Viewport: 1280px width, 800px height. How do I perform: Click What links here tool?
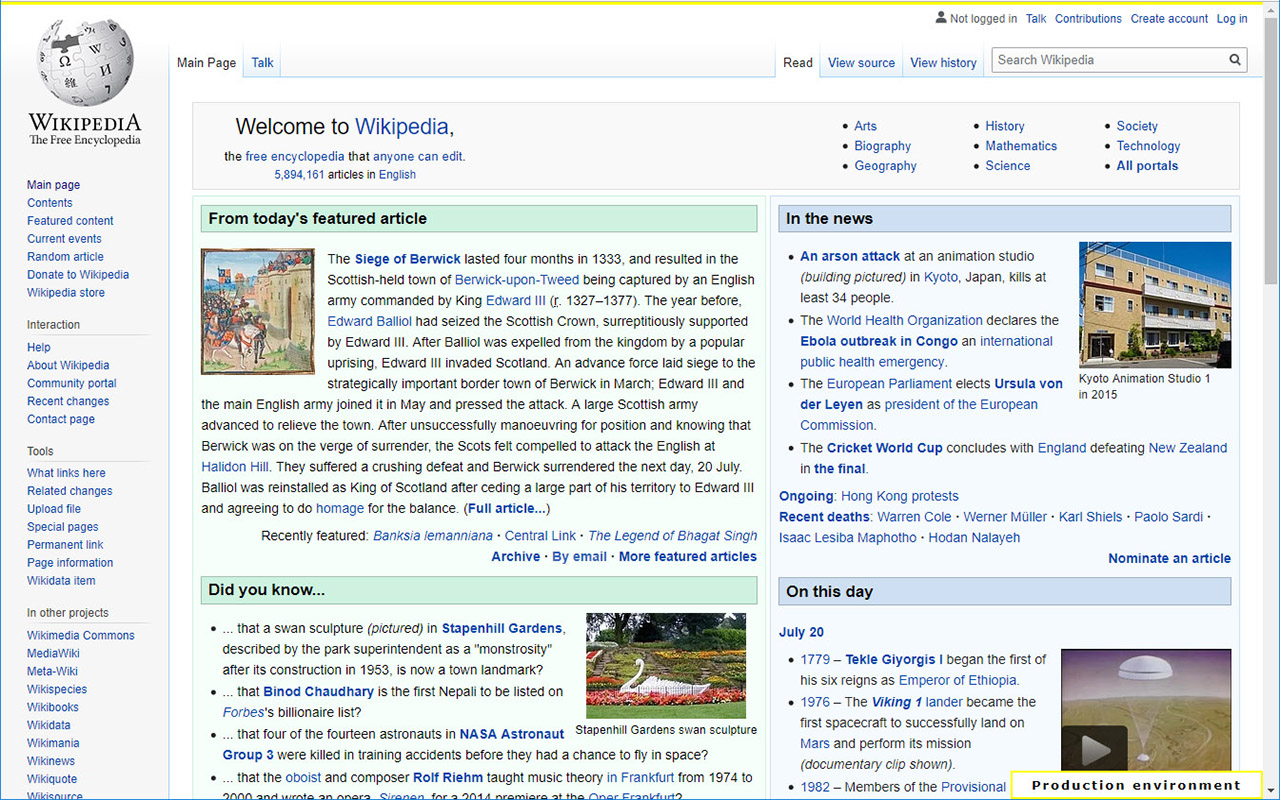[66, 473]
